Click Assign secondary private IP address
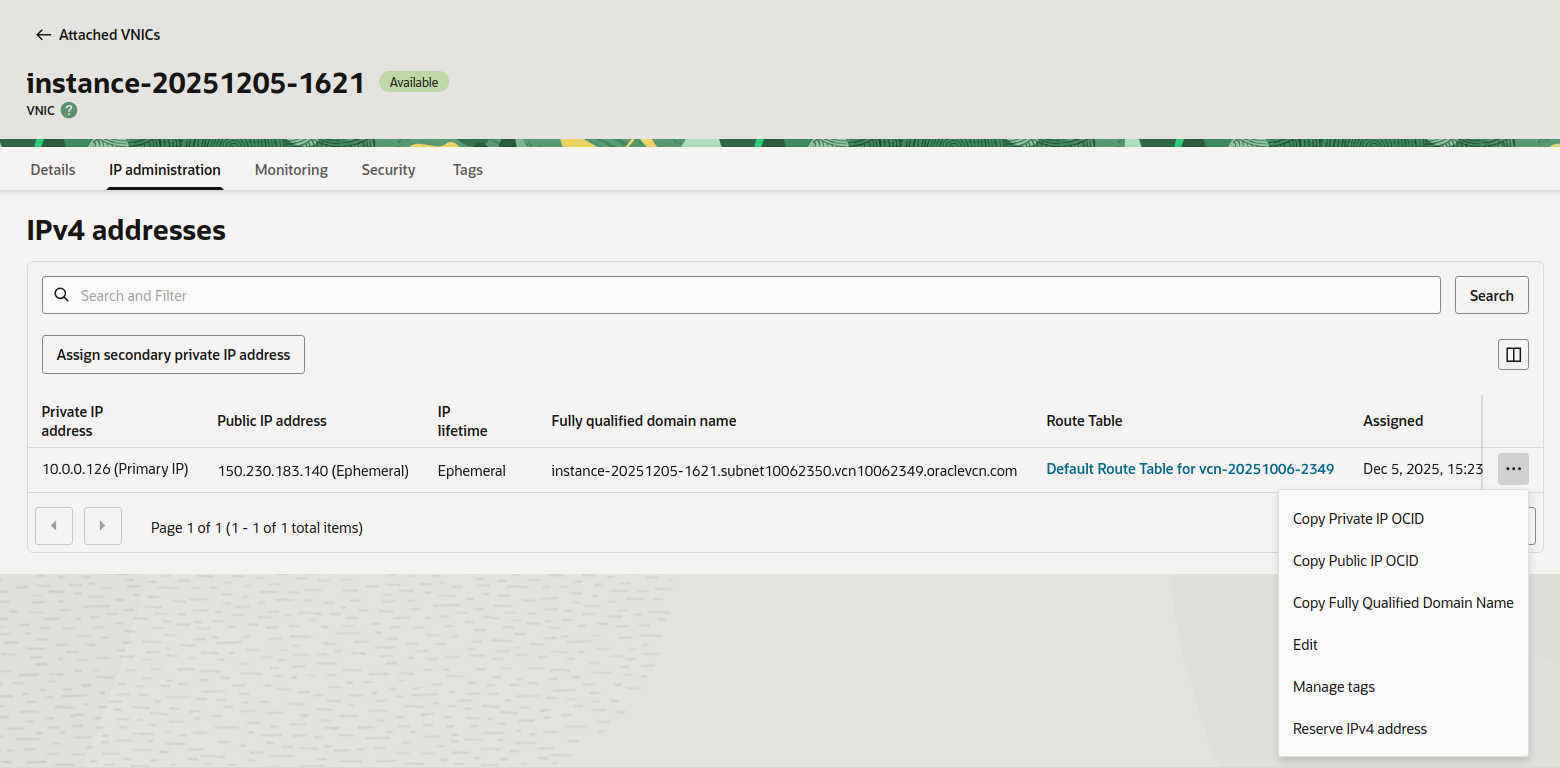Viewport: 1560px width, 768px height. [173, 355]
